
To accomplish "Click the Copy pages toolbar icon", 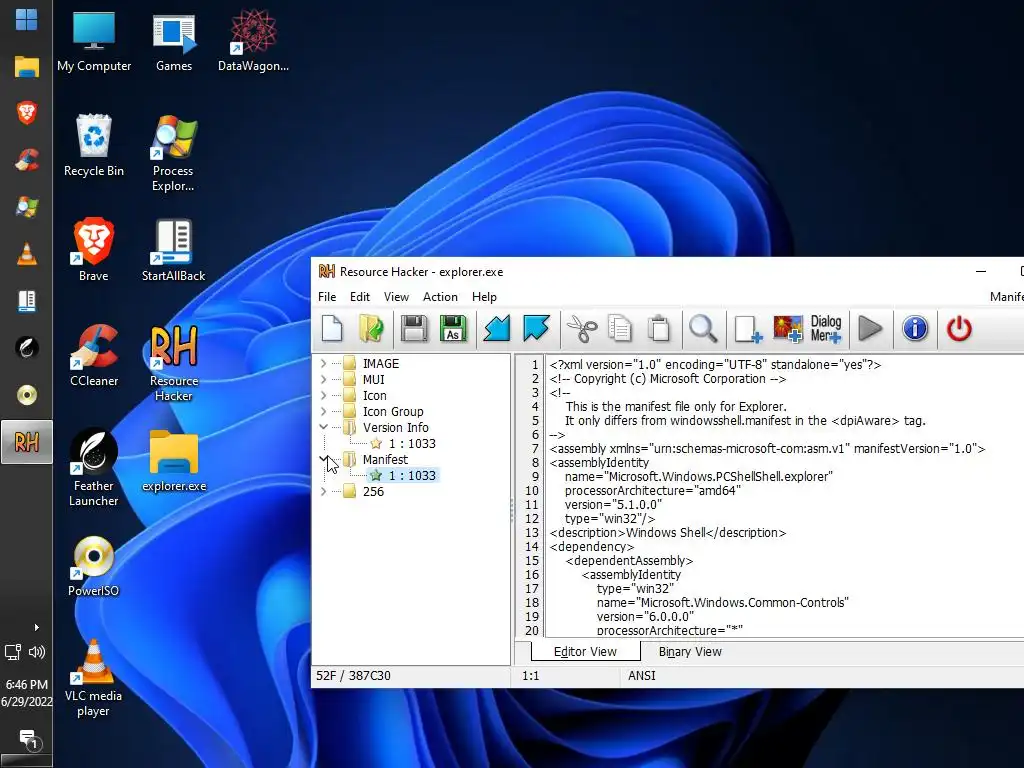I will pos(620,328).
